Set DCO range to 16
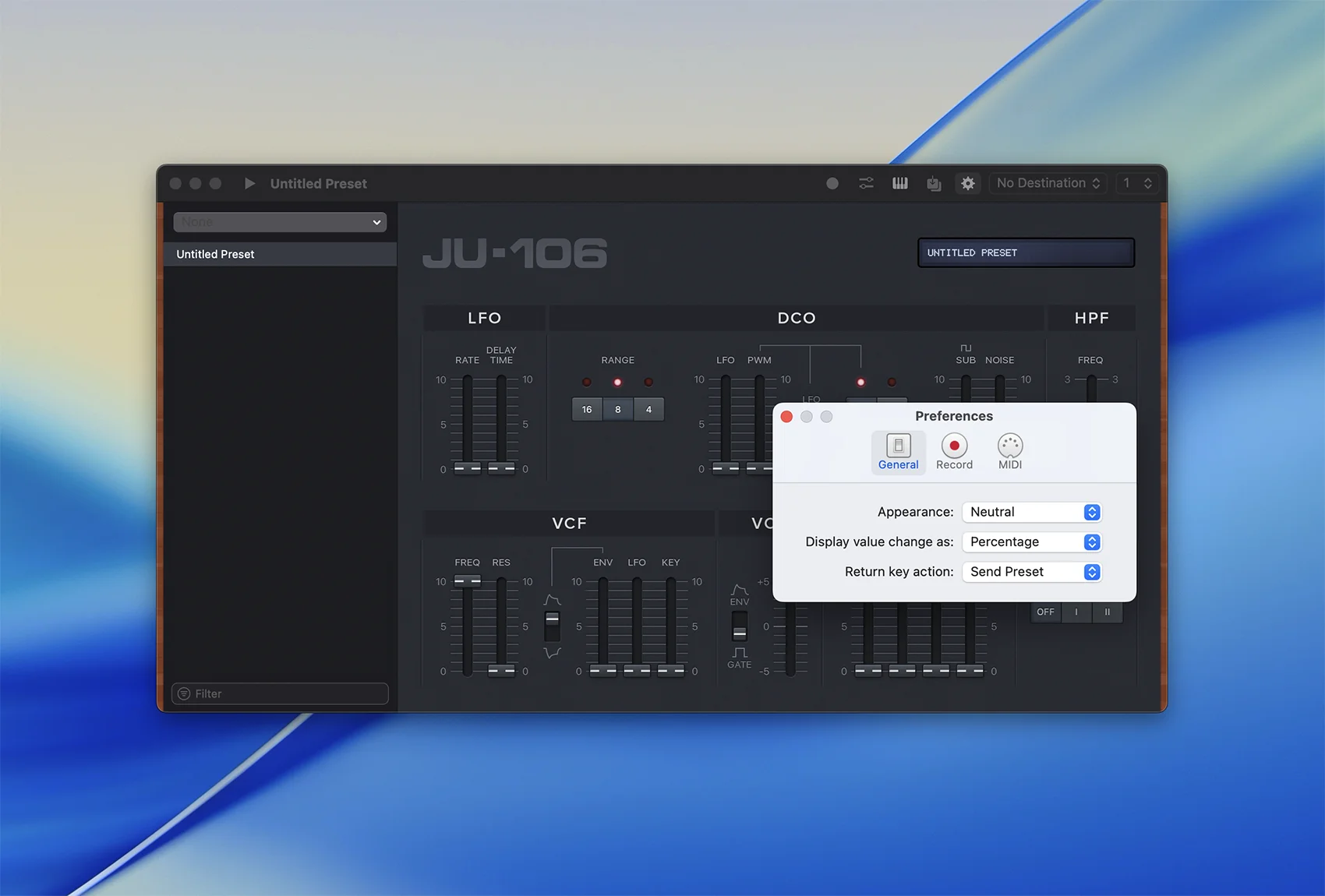Screen dimensions: 1325x896 [x=587, y=410]
